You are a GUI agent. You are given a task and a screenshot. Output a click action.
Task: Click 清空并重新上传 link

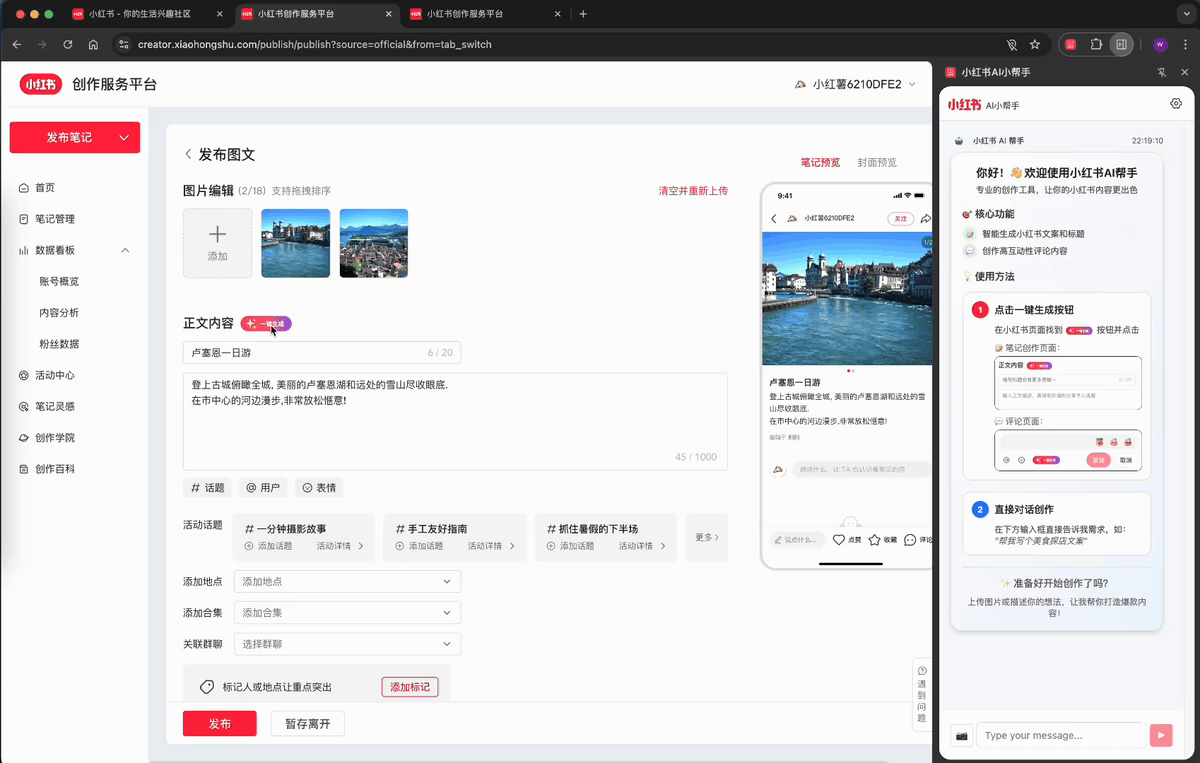[x=693, y=191]
